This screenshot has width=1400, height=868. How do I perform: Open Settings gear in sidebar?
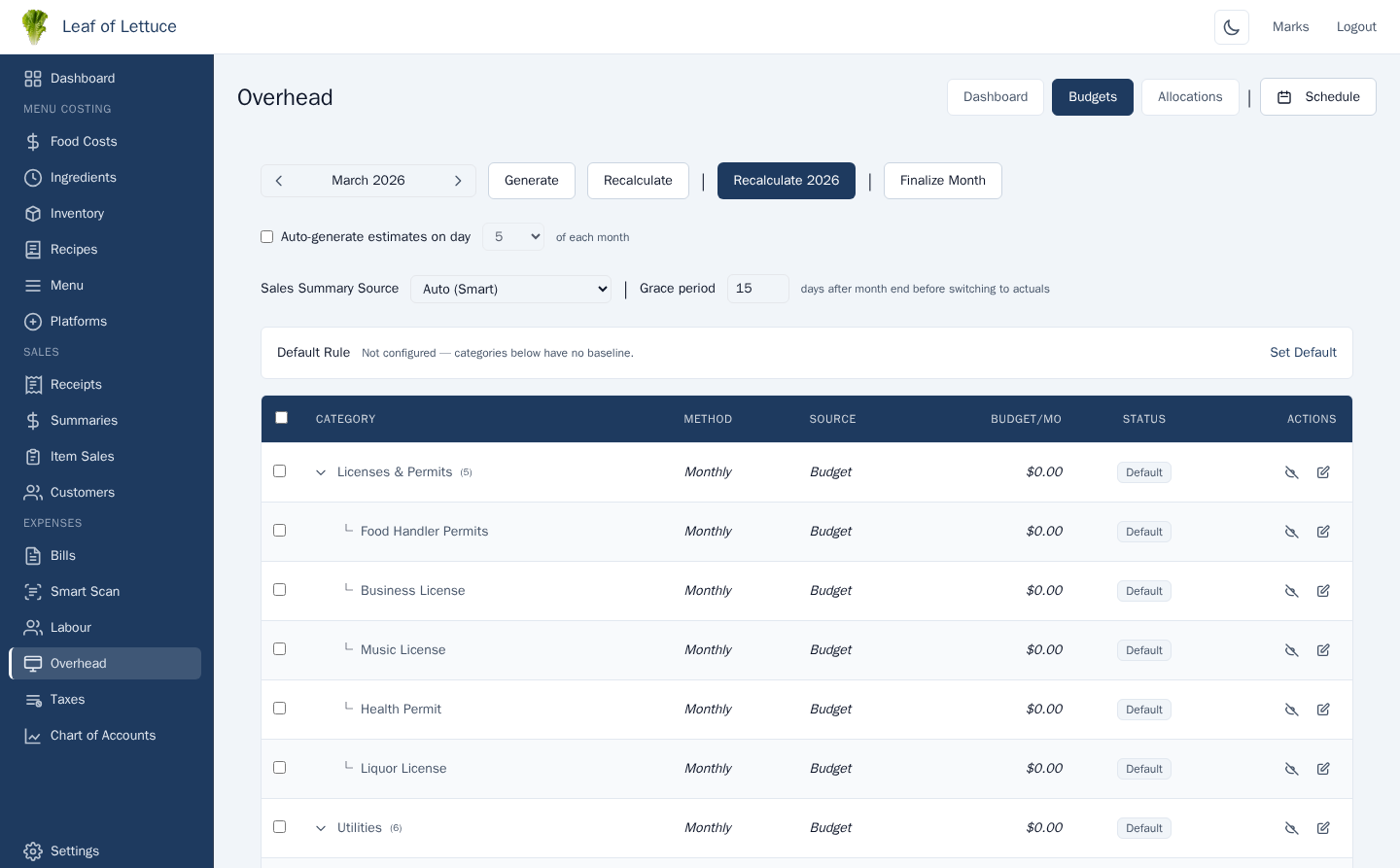pyautogui.click(x=33, y=851)
